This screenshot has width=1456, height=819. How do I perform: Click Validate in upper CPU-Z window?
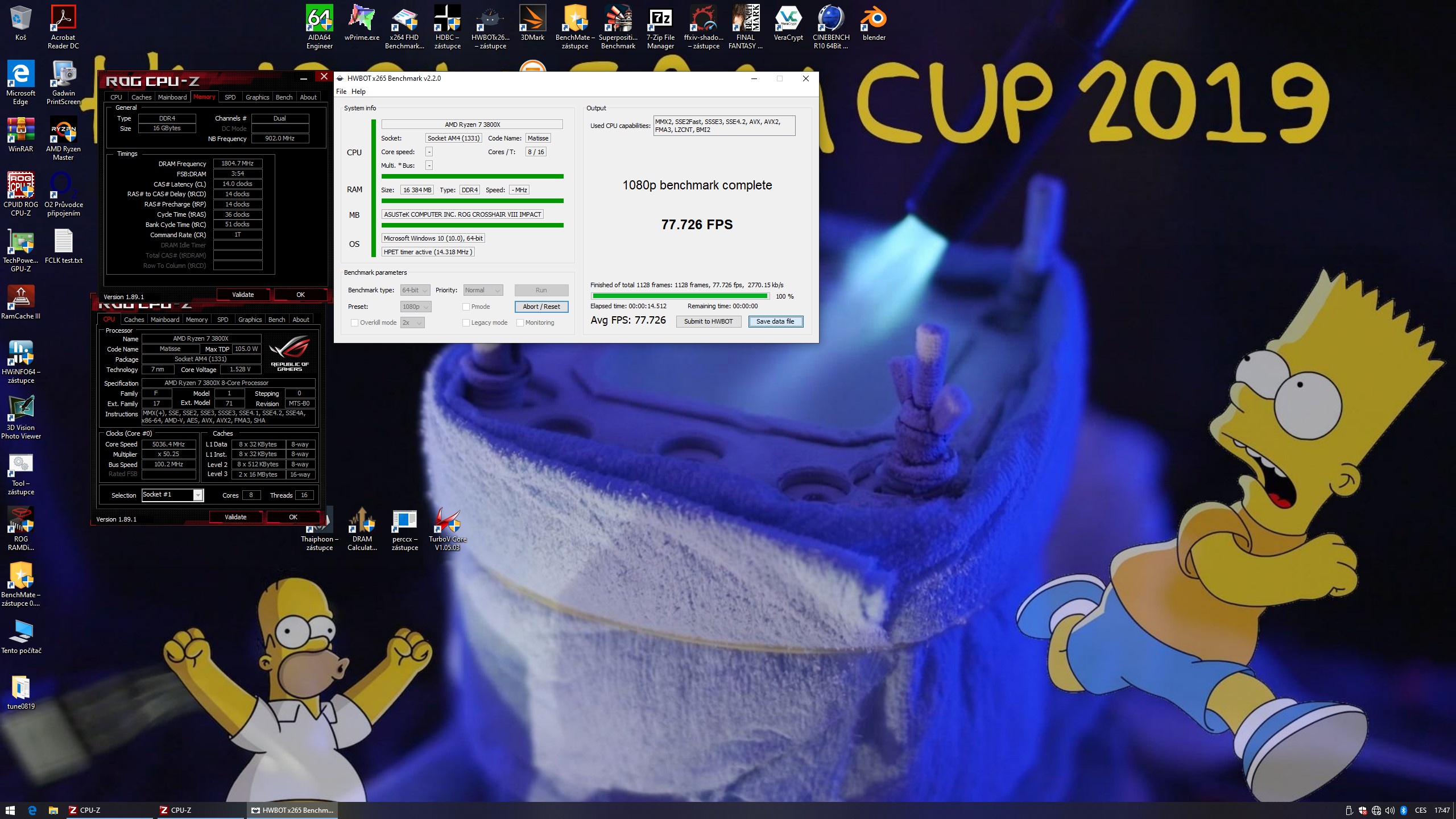[243, 295]
